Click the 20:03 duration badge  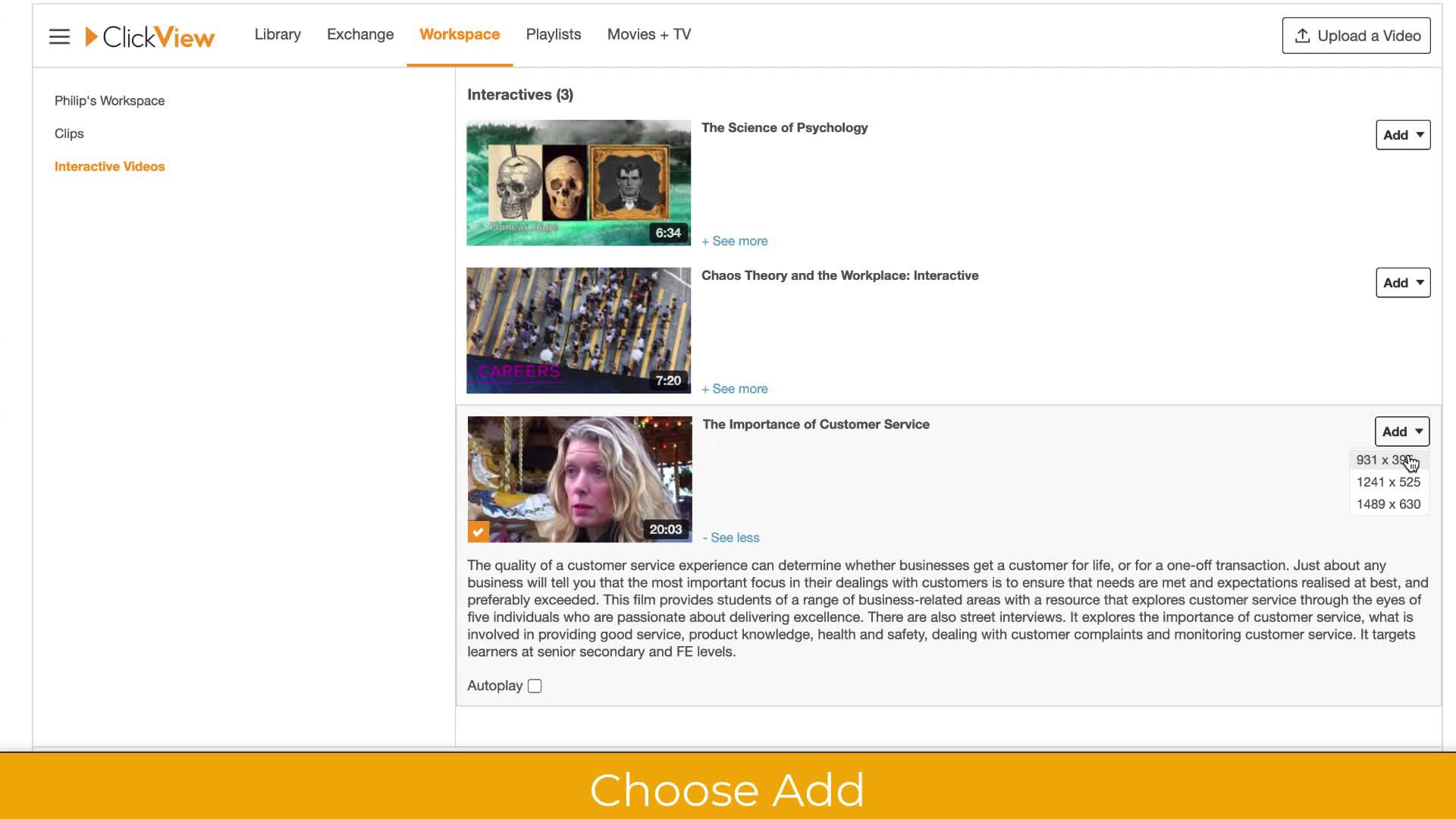665,529
